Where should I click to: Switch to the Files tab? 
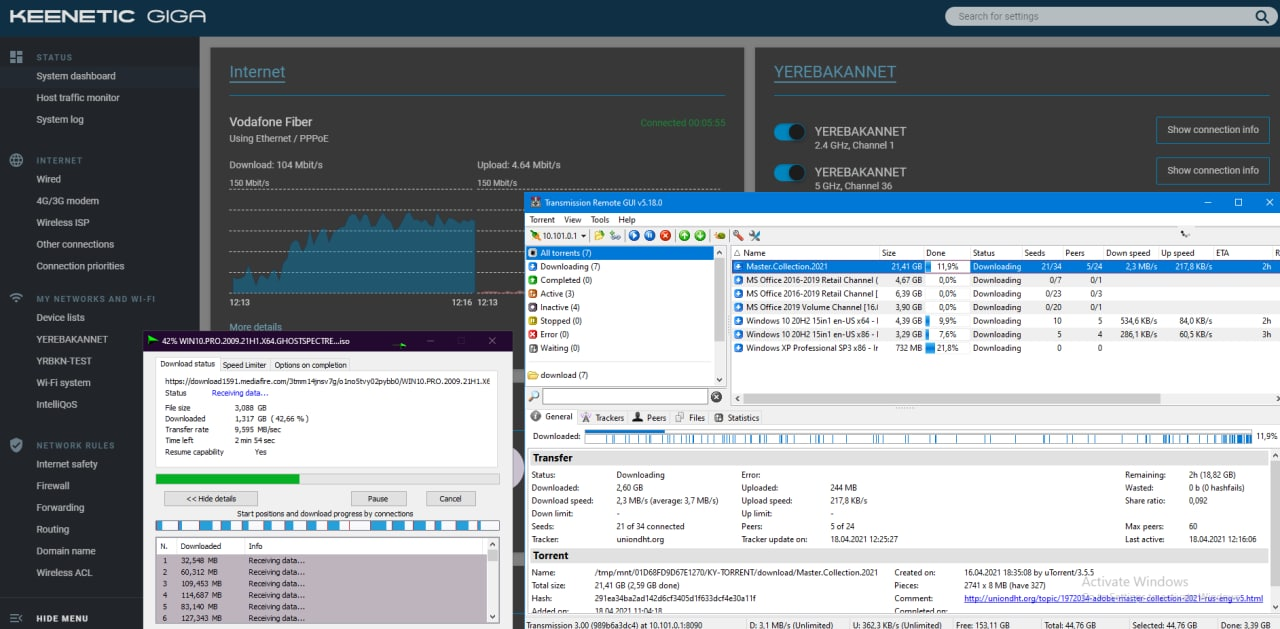[x=690, y=417]
